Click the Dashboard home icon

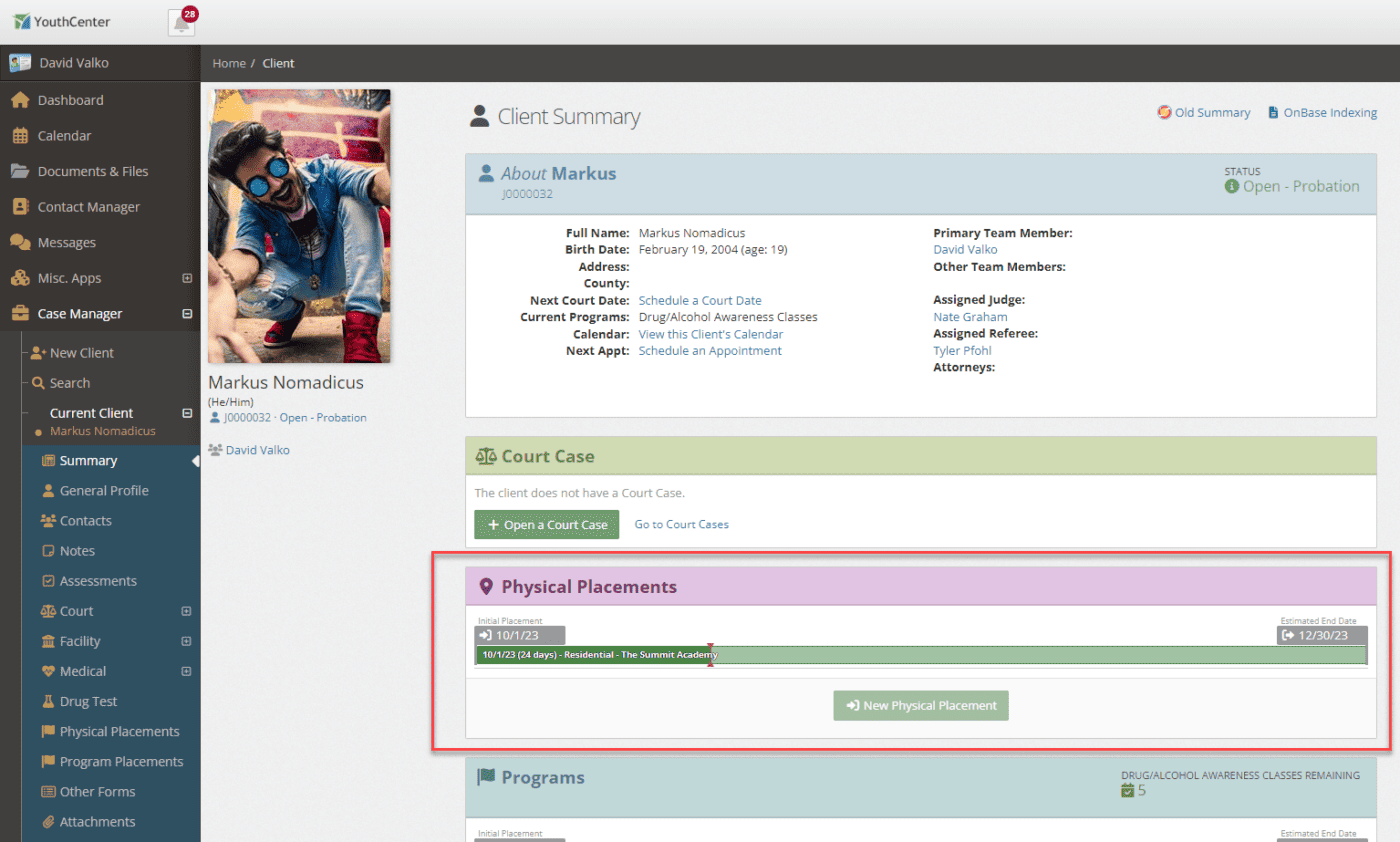[x=19, y=100]
